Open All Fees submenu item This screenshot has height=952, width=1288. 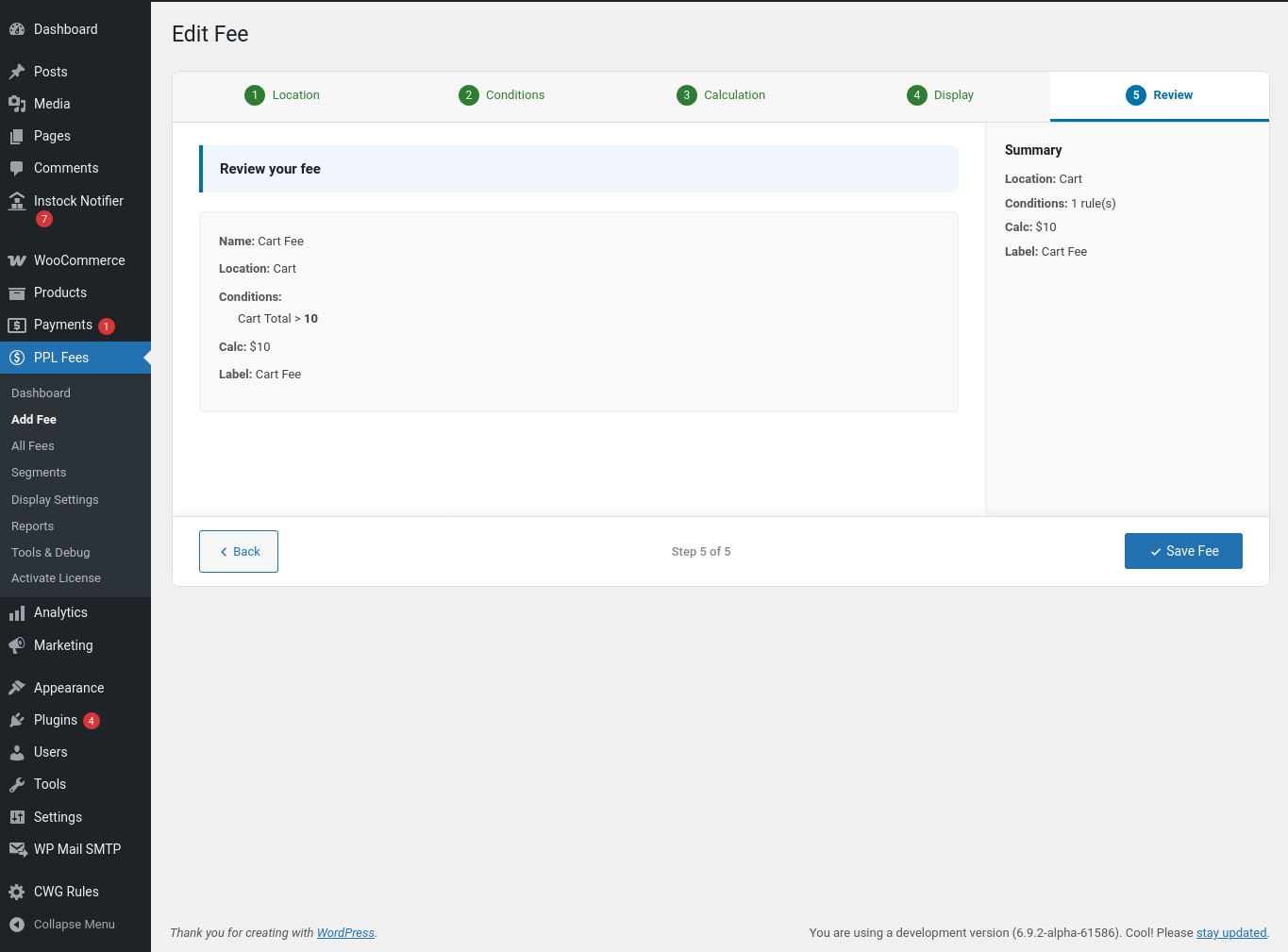(x=33, y=446)
